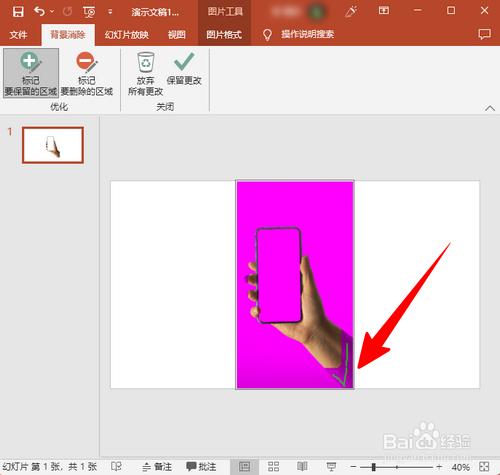500x475 pixels.
Task: Click the zoom slider handle
Action: [374, 467]
